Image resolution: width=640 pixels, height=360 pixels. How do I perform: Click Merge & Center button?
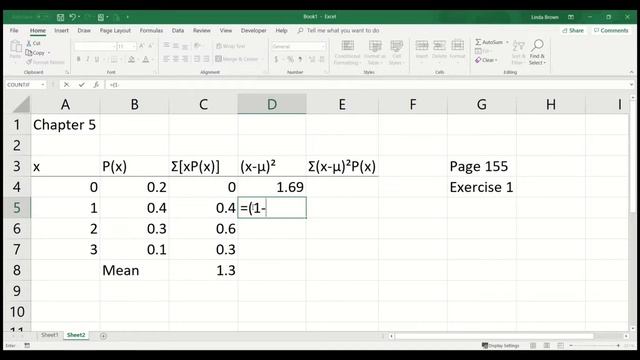pos(237,59)
